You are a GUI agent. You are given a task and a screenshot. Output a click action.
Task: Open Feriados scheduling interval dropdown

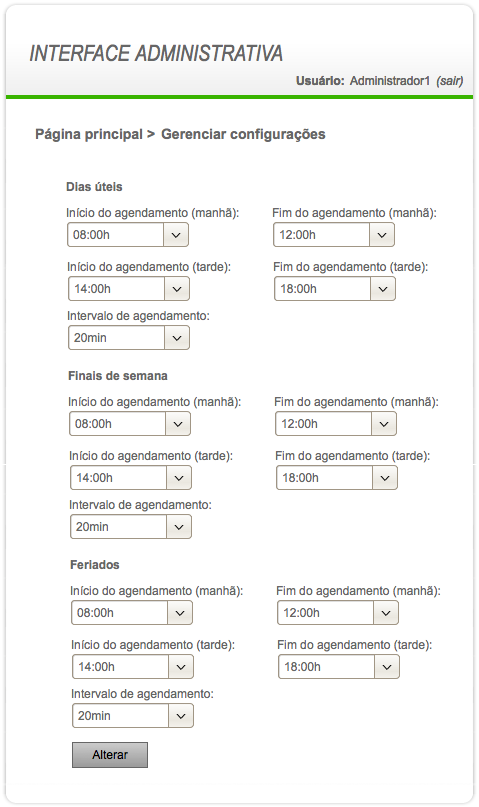pyautogui.click(x=133, y=716)
